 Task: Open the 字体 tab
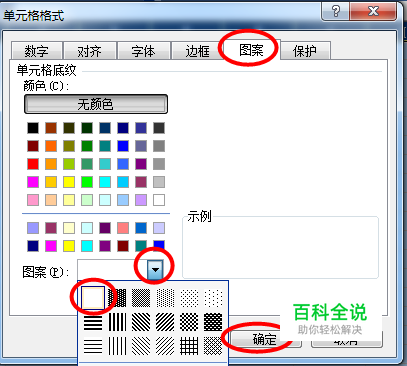[143, 51]
